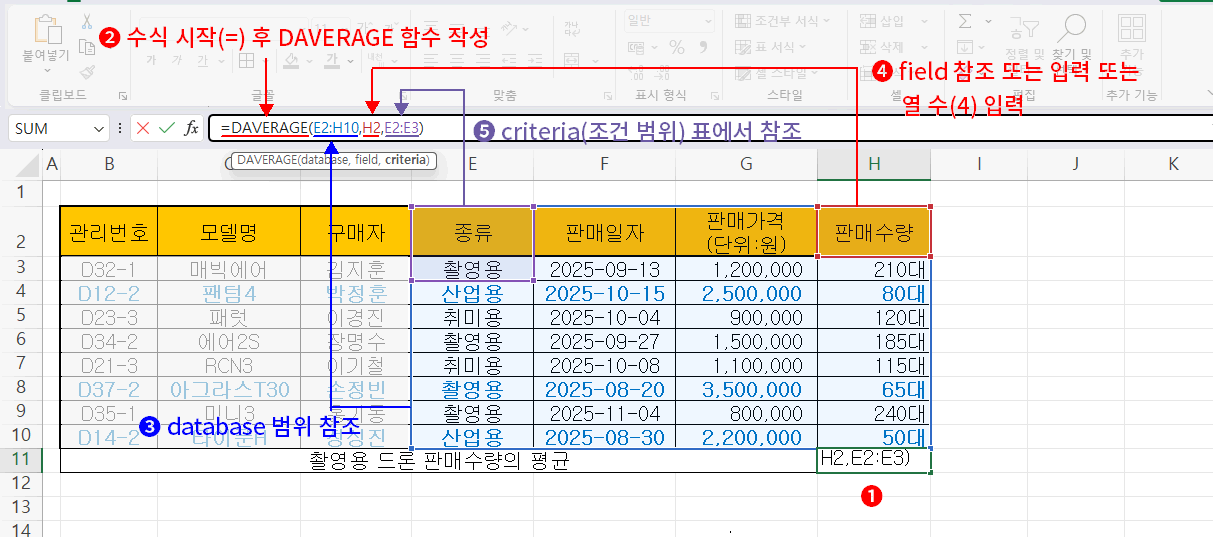Click the 종류 header cell in E2

point(472,233)
